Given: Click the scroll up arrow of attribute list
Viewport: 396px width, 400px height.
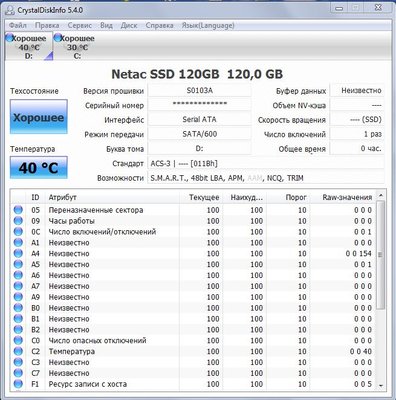Looking at the screenshot, I should click(381, 196).
